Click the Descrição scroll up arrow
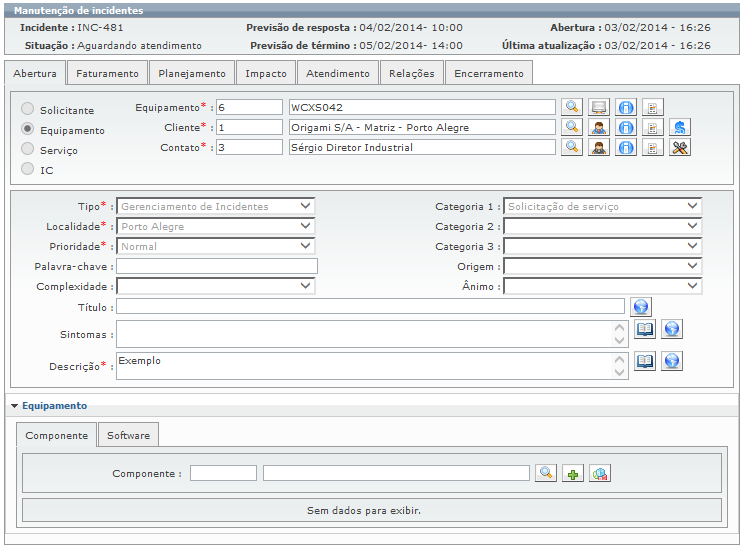This screenshot has height=549, width=744. (x=619, y=360)
